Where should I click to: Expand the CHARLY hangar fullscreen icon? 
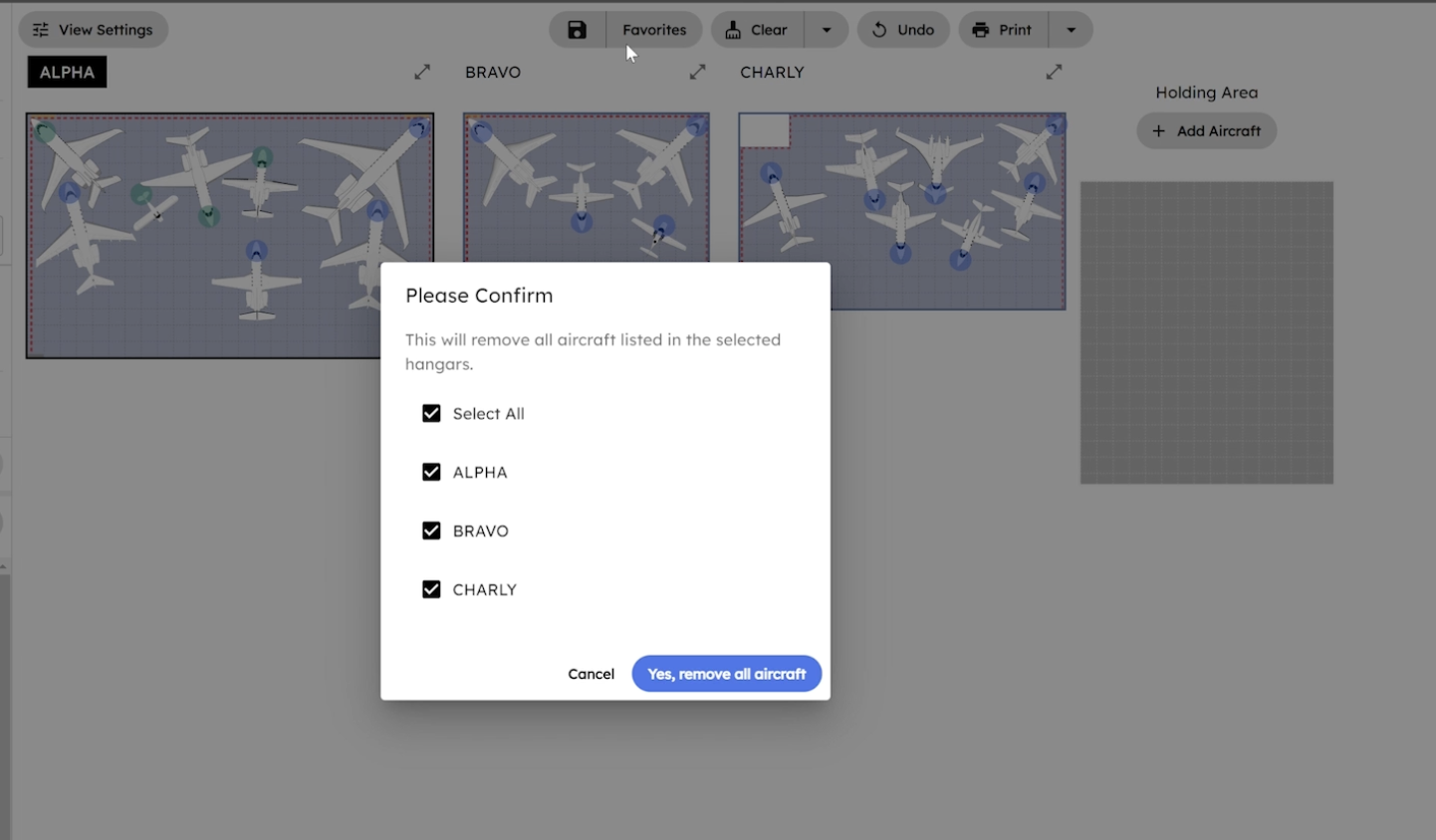pyautogui.click(x=1054, y=72)
